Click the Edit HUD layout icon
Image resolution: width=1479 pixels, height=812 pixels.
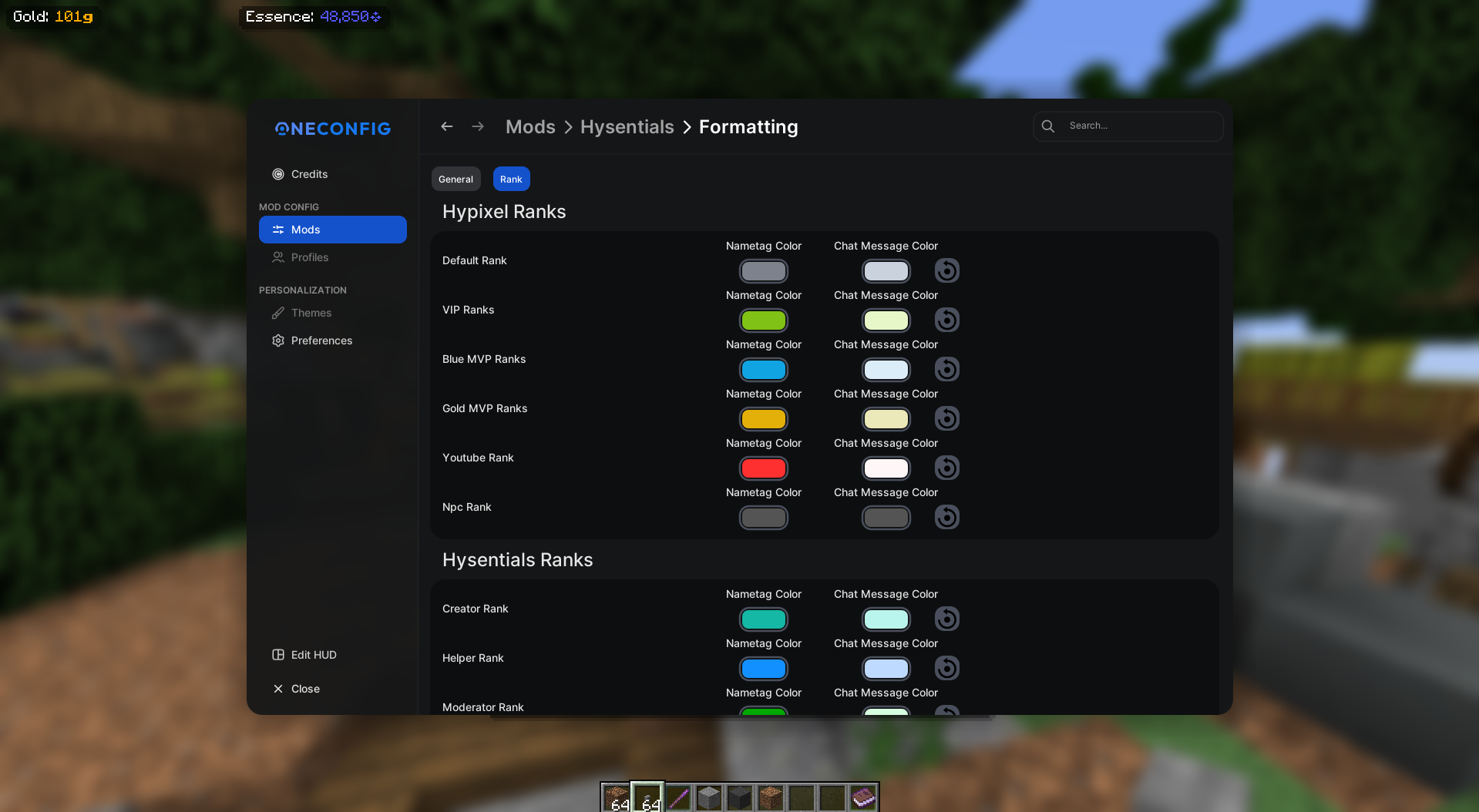click(x=278, y=655)
